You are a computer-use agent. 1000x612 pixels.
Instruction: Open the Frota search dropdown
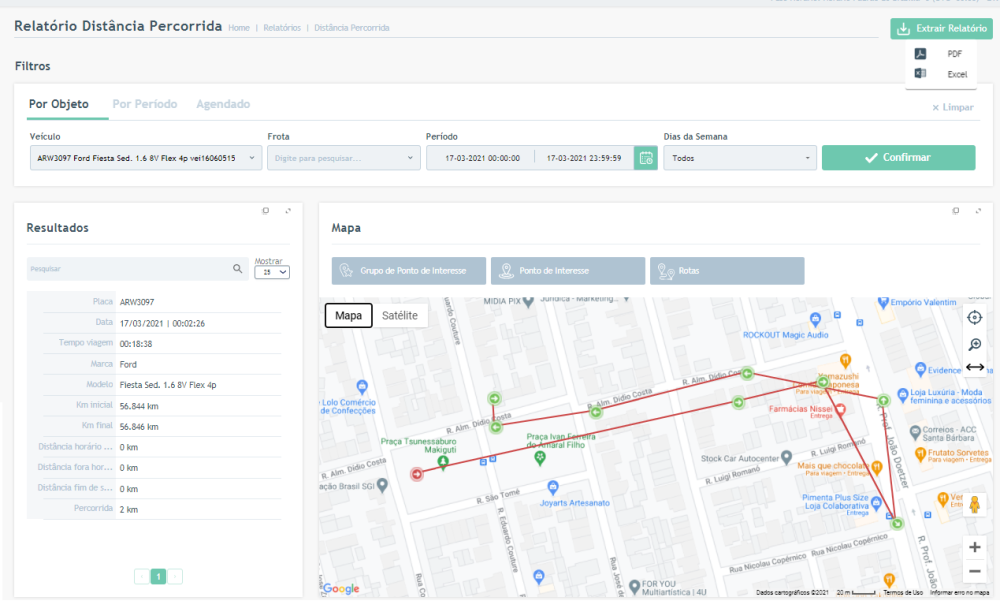[x=344, y=158]
